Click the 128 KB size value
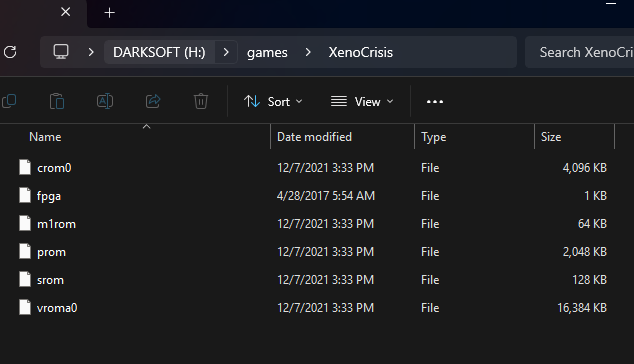This screenshot has height=364, width=634. (x=590, y=280)
